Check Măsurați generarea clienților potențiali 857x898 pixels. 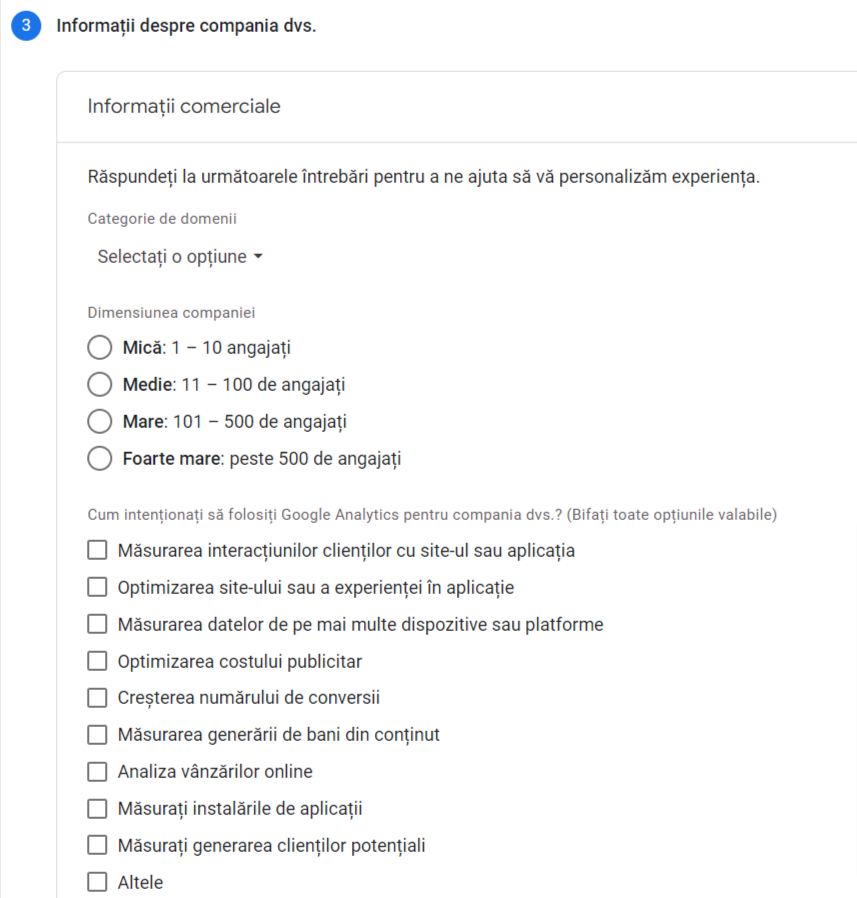pos(97,844)
